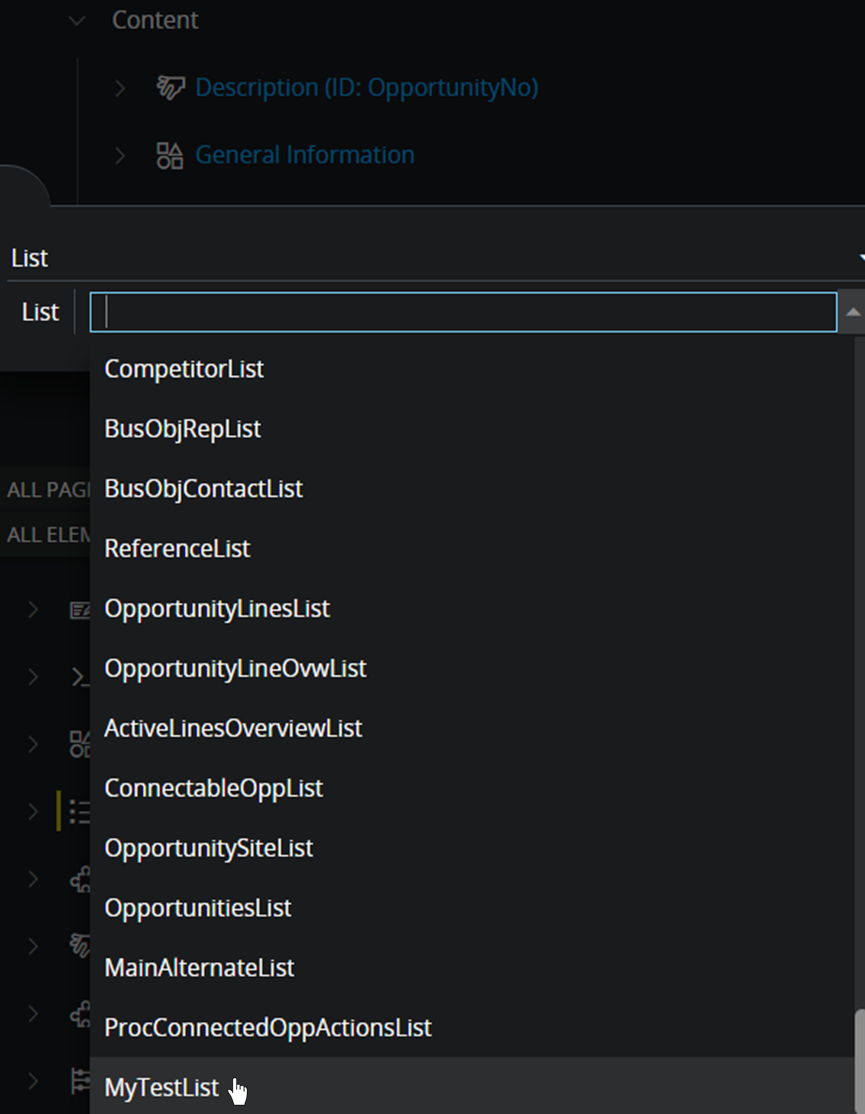Click the script element icon in the sidebar tree
865x1114 pixels.
point(79,677)
